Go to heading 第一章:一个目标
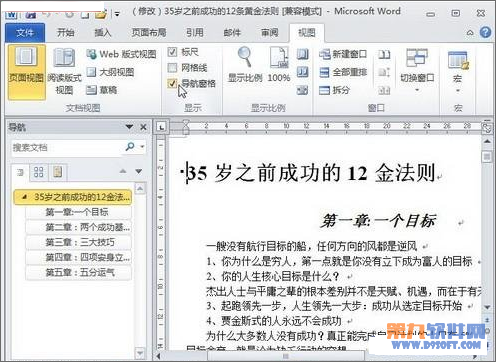The width and height of the screenshot is (496, 362). [x=78, y=212]
